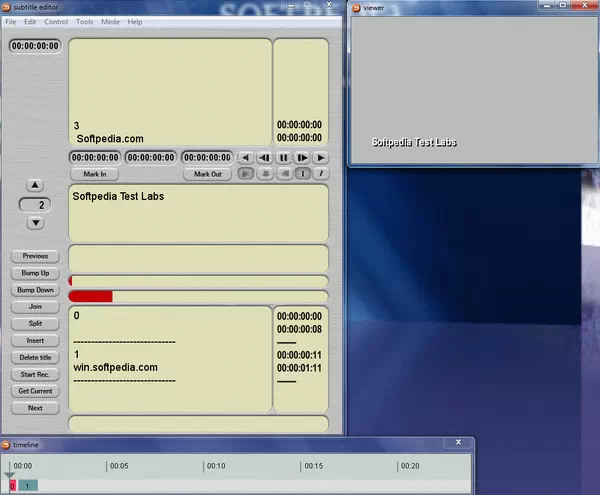This screenshot has height=495, width=600.
Task: Click the up arrow above title number
Action: (35, 186)
